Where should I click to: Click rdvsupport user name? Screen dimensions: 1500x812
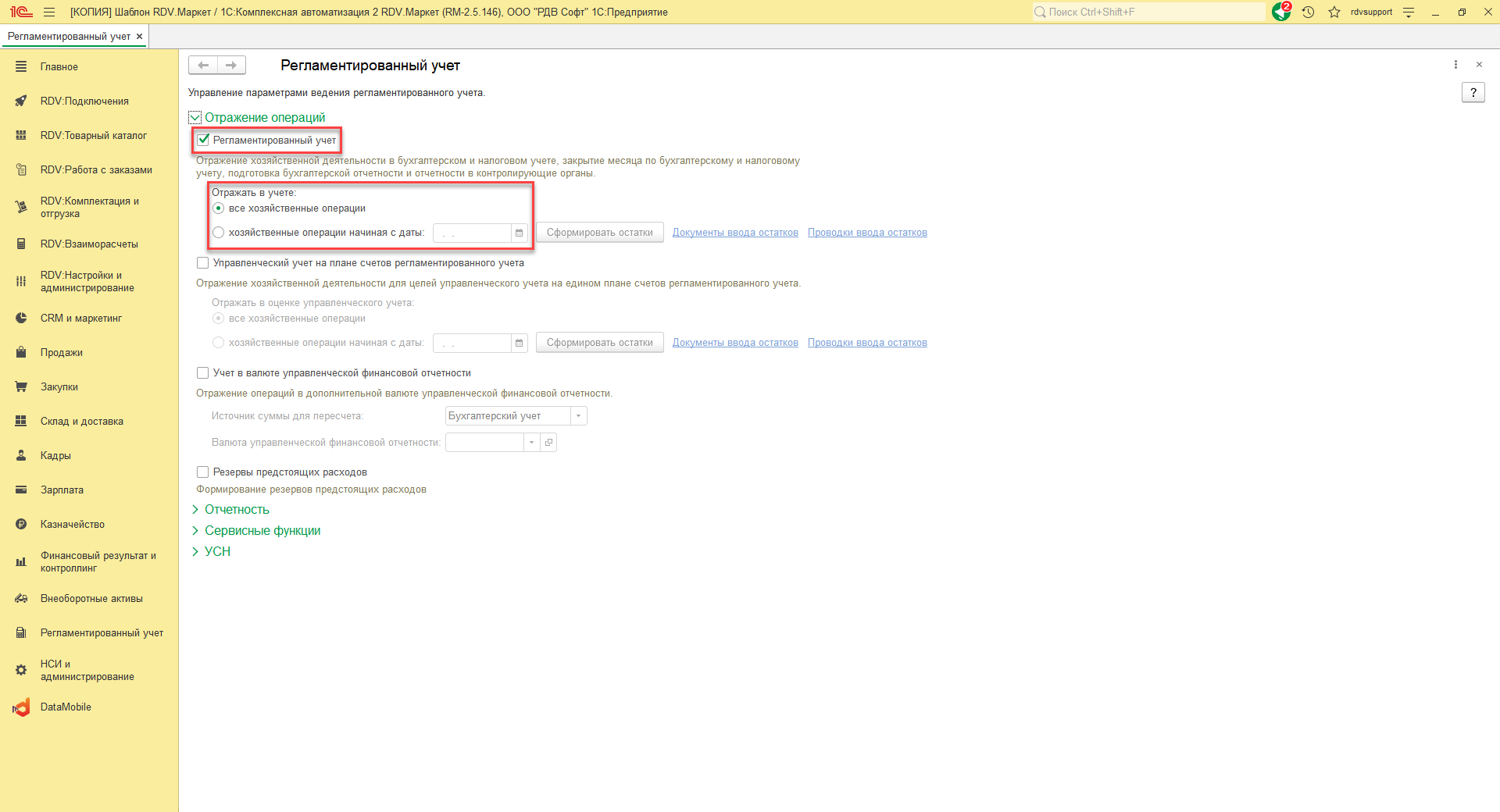pyautogui.click(x=1371, y=12)
